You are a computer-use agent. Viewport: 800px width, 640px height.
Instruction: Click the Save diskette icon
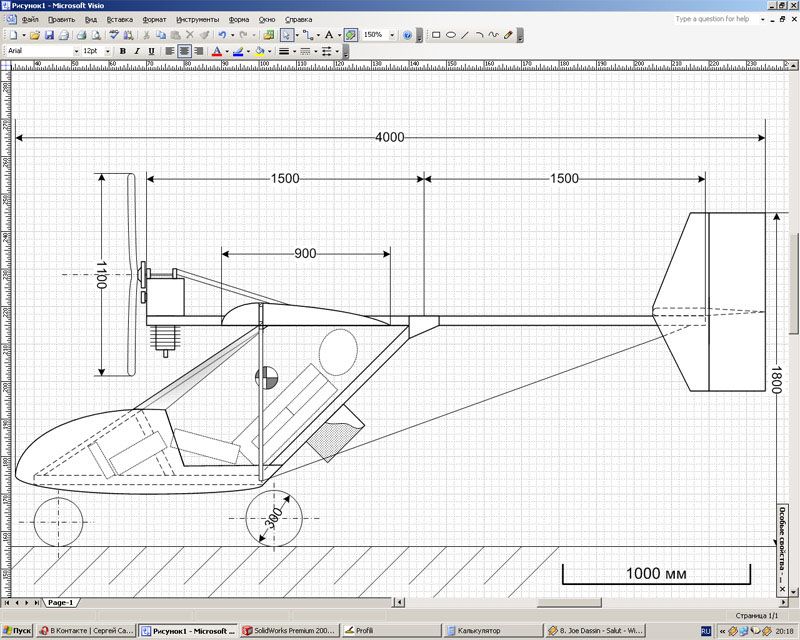coord(49,34)
